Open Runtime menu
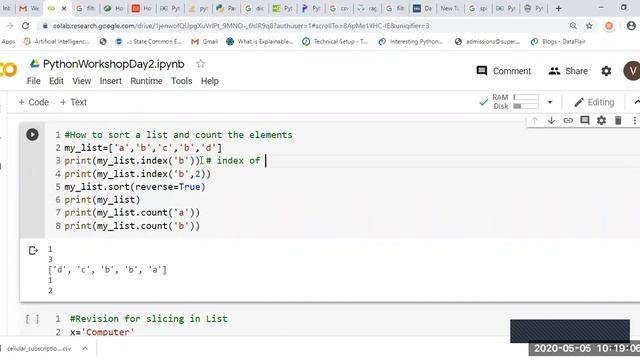Image resolution: width=640 pixels, height=360 pixels. click(x=146, y=81)
